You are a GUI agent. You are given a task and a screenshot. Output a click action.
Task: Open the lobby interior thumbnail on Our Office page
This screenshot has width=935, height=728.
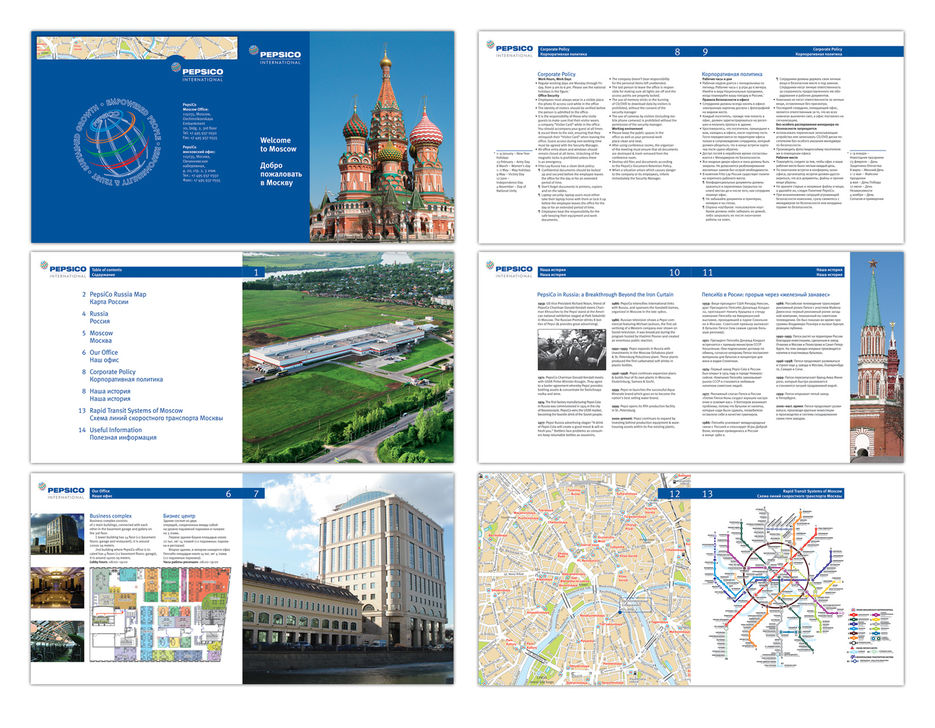(x=57, y=587)
